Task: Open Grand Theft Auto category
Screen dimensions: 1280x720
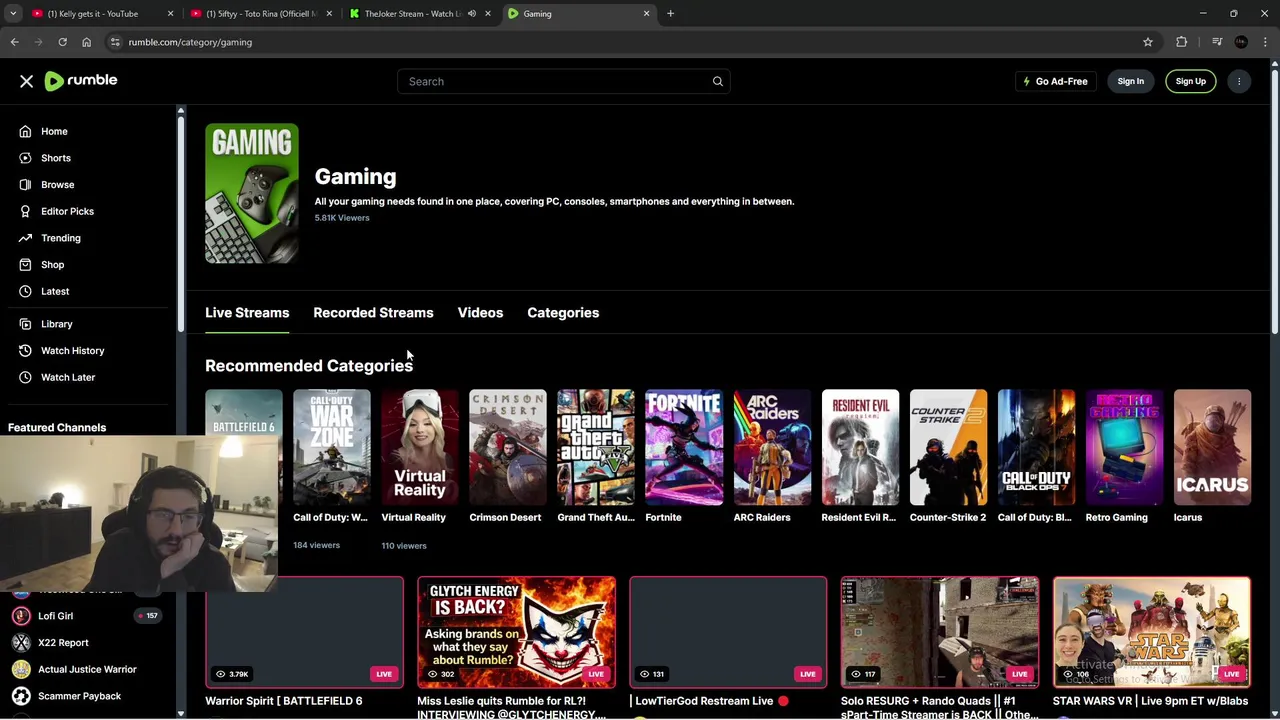Action: (x=596, y=447)
